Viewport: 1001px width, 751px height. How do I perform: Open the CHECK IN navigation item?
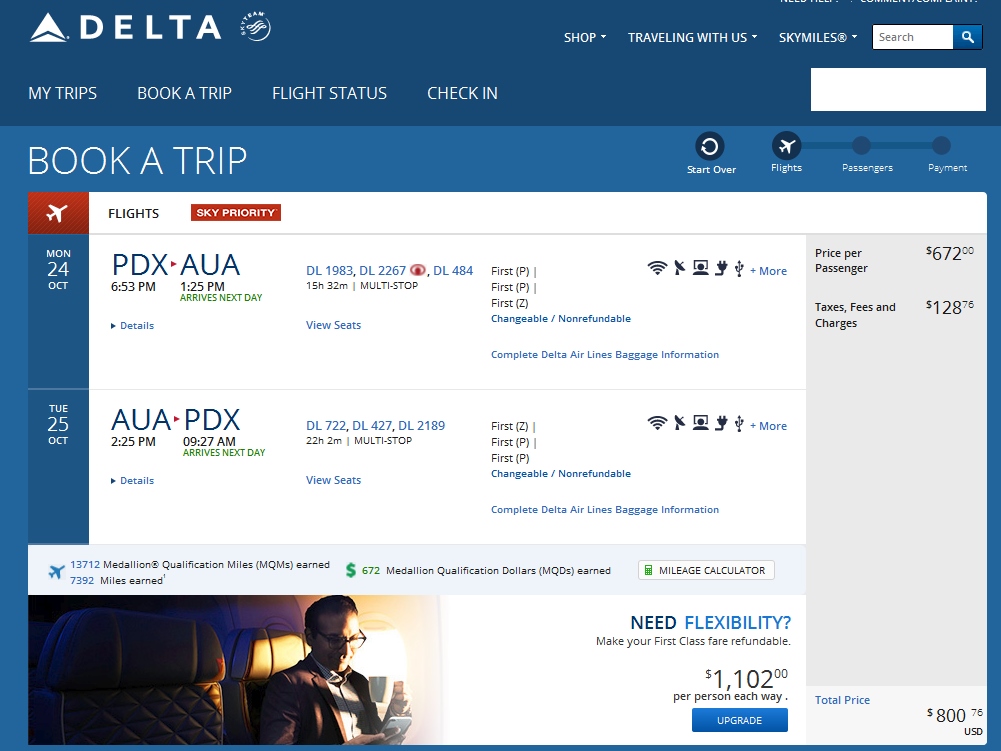pyautogui.click(x=462, y=93)
